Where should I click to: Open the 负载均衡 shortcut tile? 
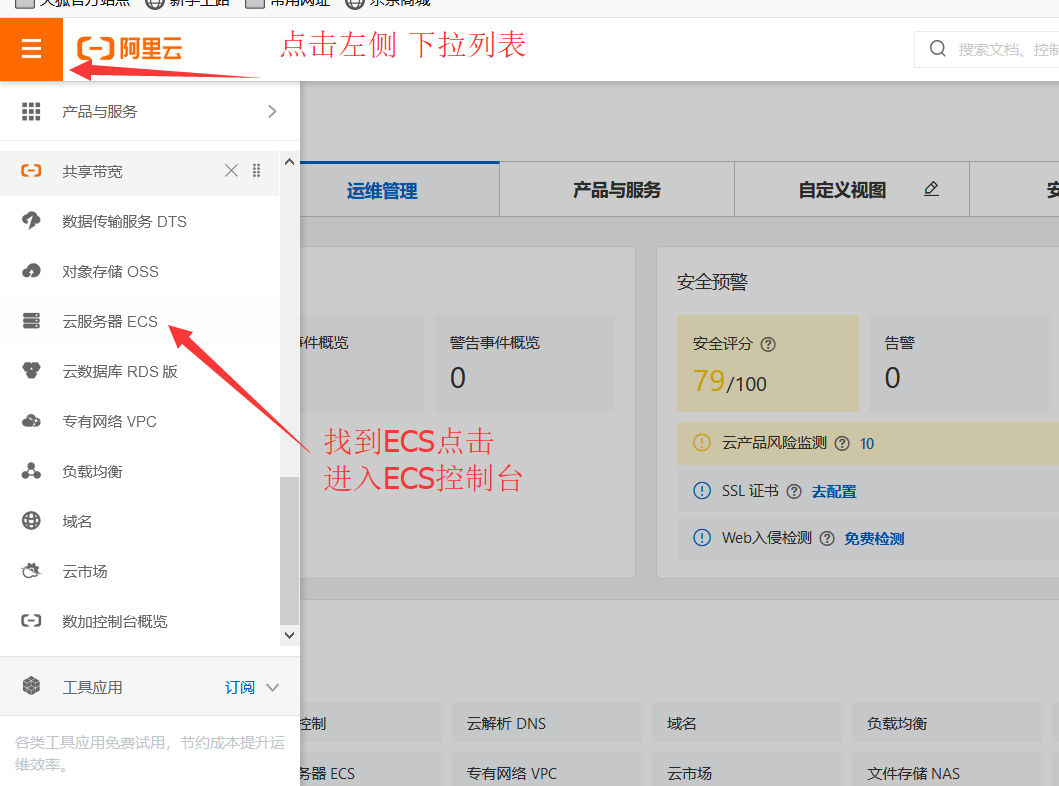tap(947, 723)
